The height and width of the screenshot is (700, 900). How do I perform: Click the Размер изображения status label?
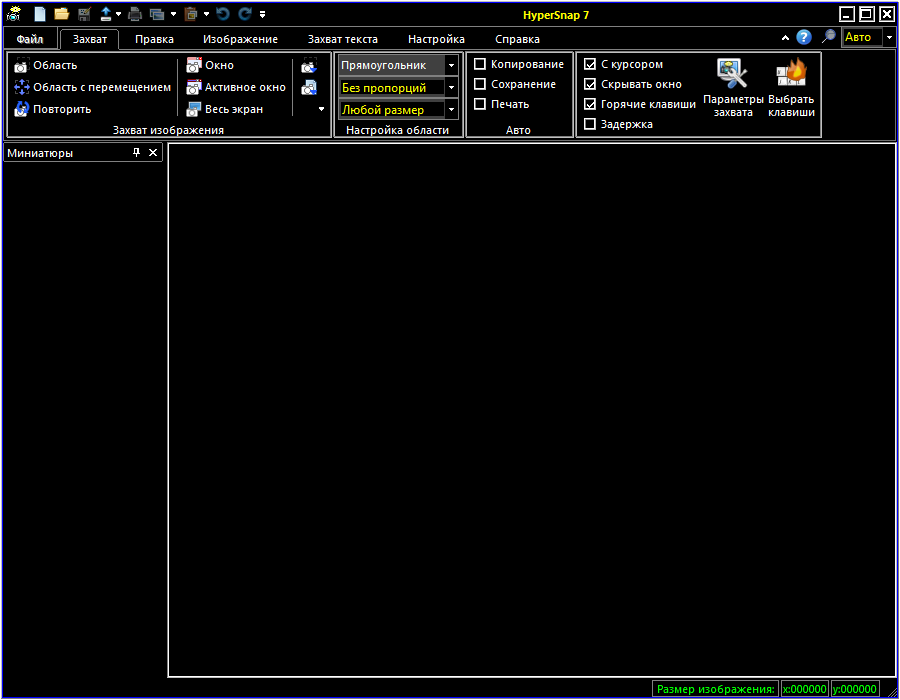pyautogui.click(x=715, y=689)
